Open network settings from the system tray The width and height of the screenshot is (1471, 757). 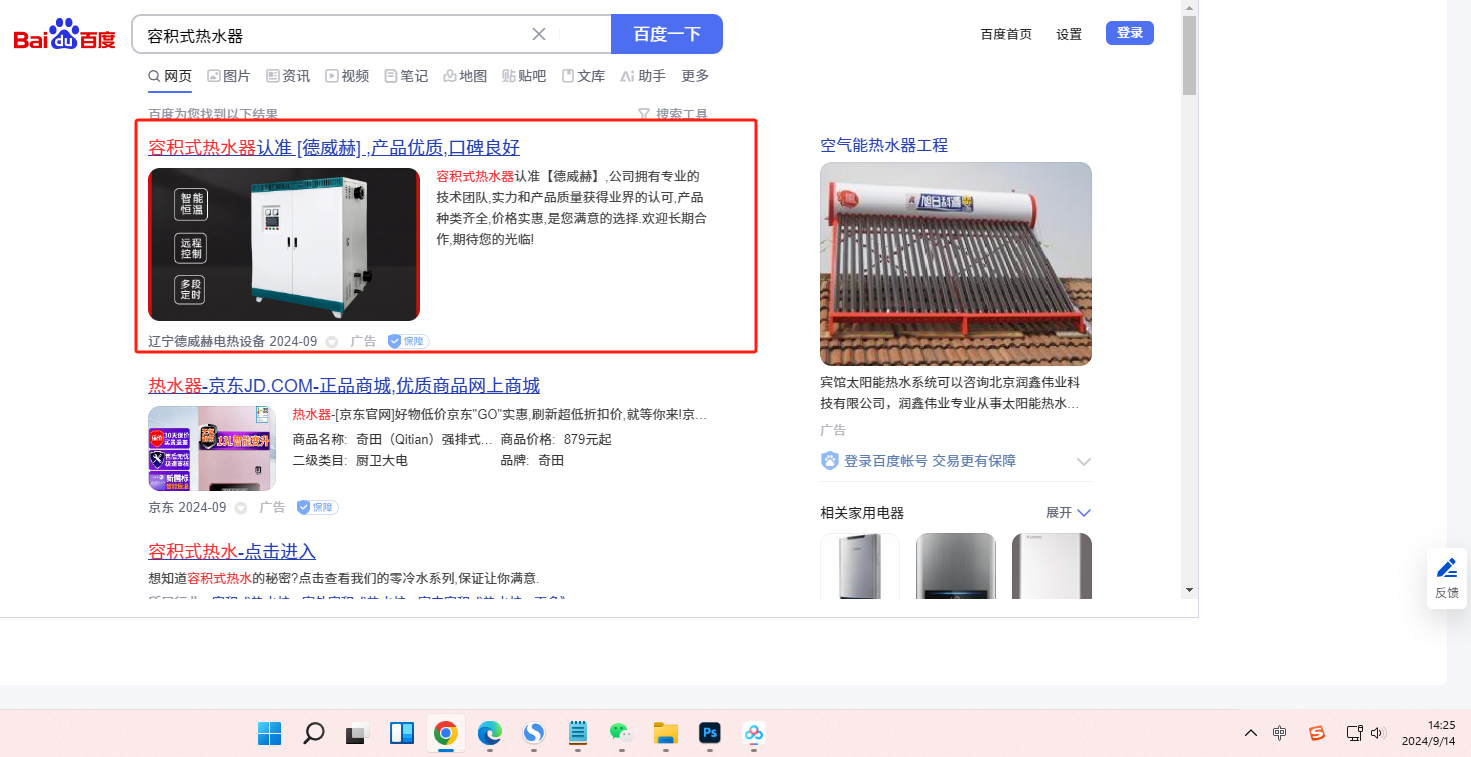coord(1354,733)
